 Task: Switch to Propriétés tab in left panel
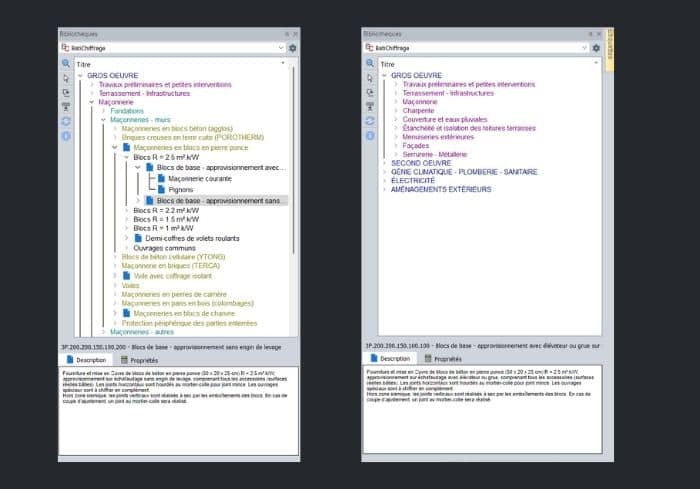[x=139, y=358]
